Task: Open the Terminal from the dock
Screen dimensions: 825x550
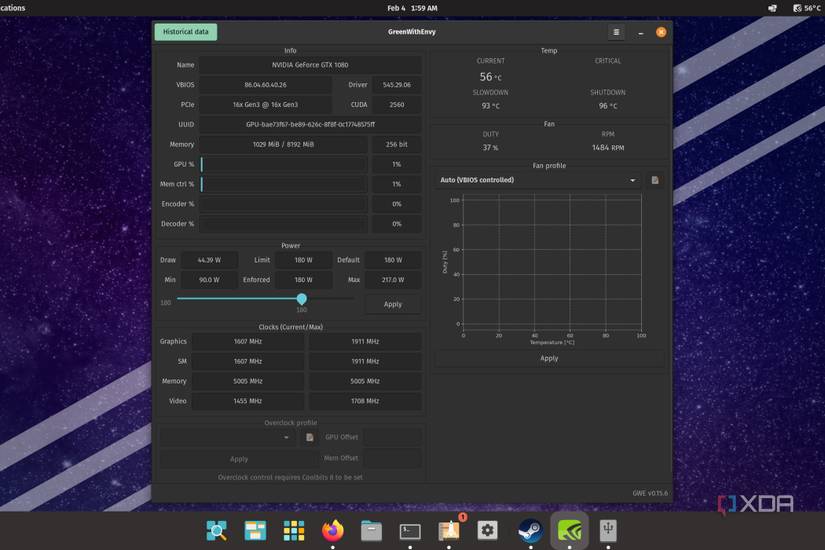Action: click(410, 531)
